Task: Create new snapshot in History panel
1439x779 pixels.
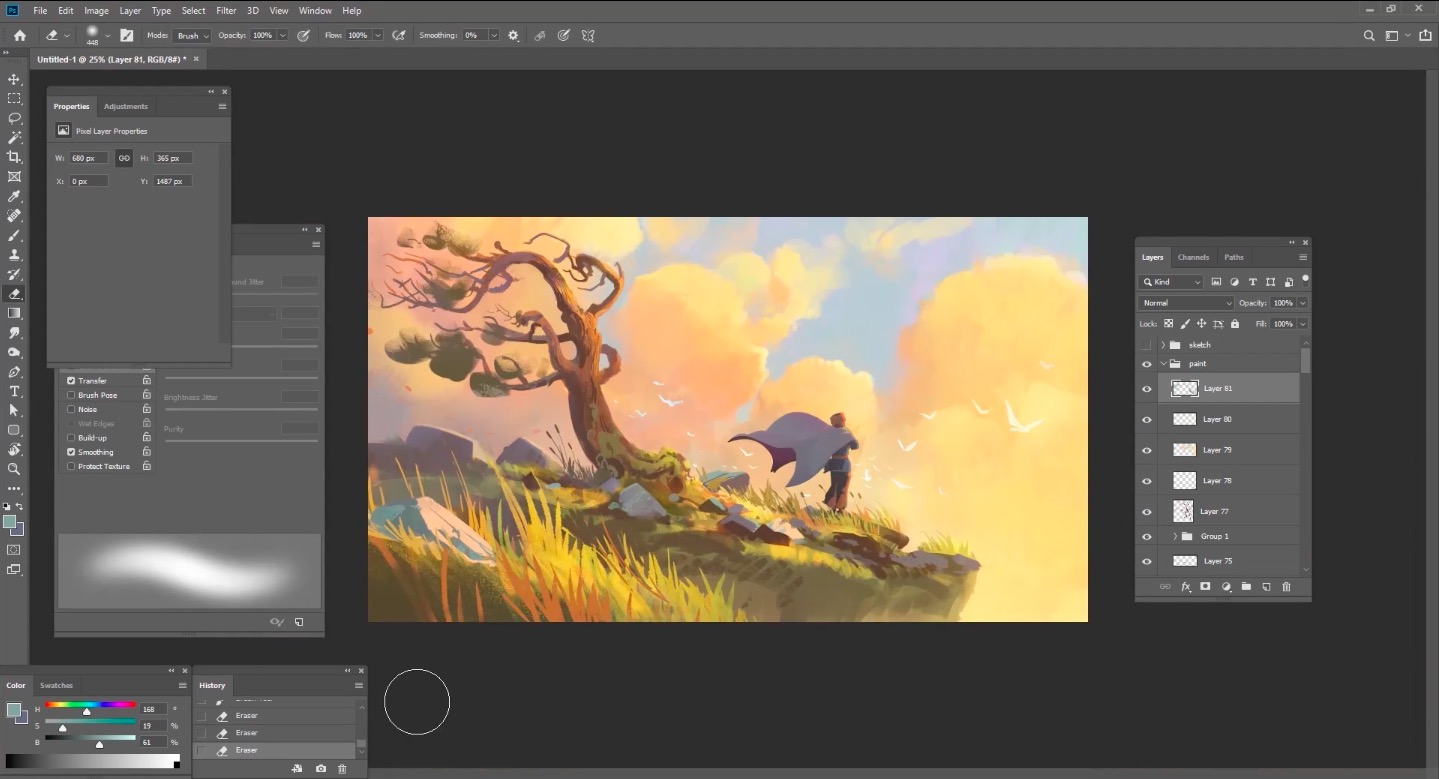Action: (320, 769)
